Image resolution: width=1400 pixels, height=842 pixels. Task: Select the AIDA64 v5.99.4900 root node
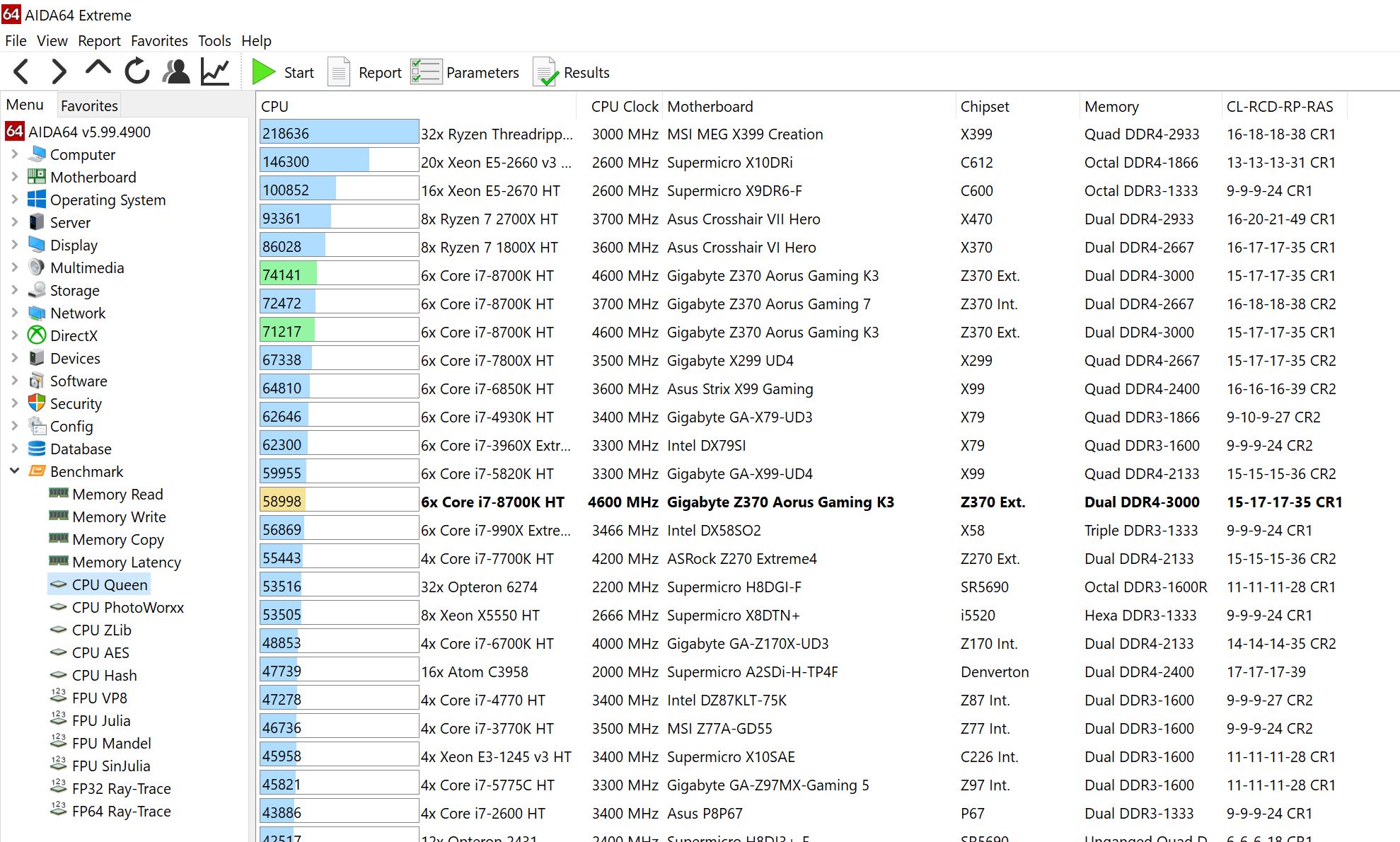click(x=89, y=132)
